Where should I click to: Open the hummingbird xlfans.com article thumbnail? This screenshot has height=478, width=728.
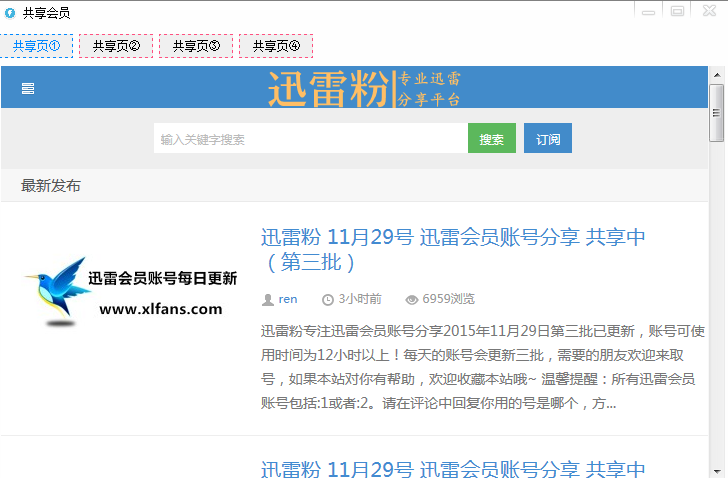click(131, 291)
